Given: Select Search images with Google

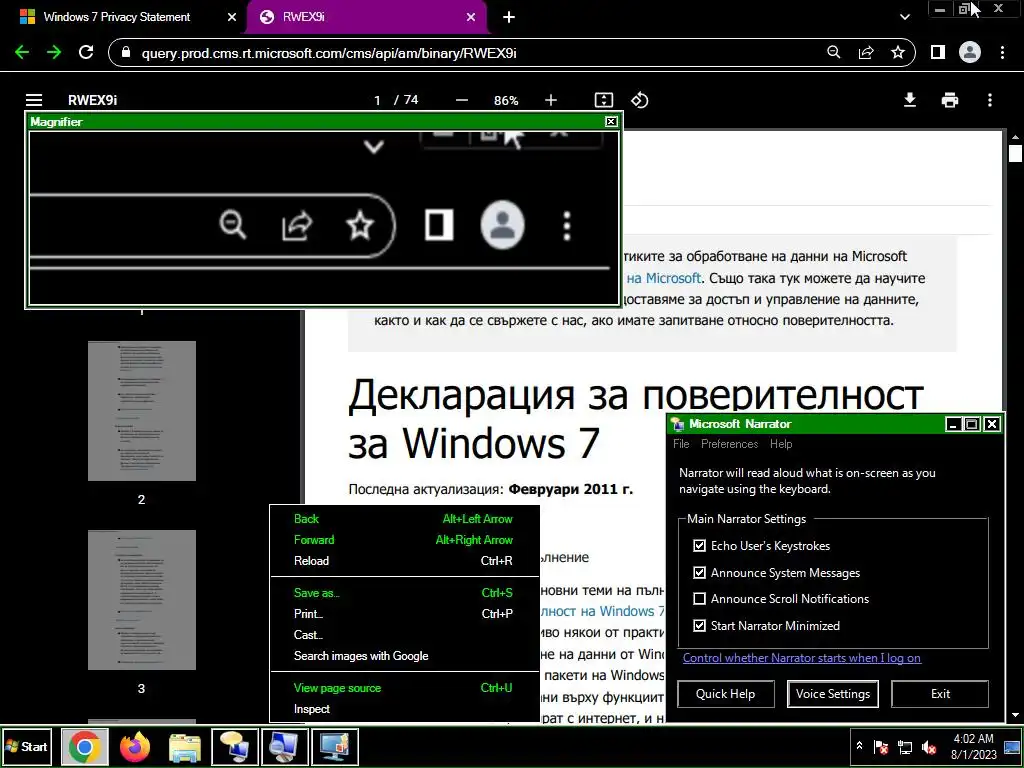Looking at the screenshot, I should point(404,655).
